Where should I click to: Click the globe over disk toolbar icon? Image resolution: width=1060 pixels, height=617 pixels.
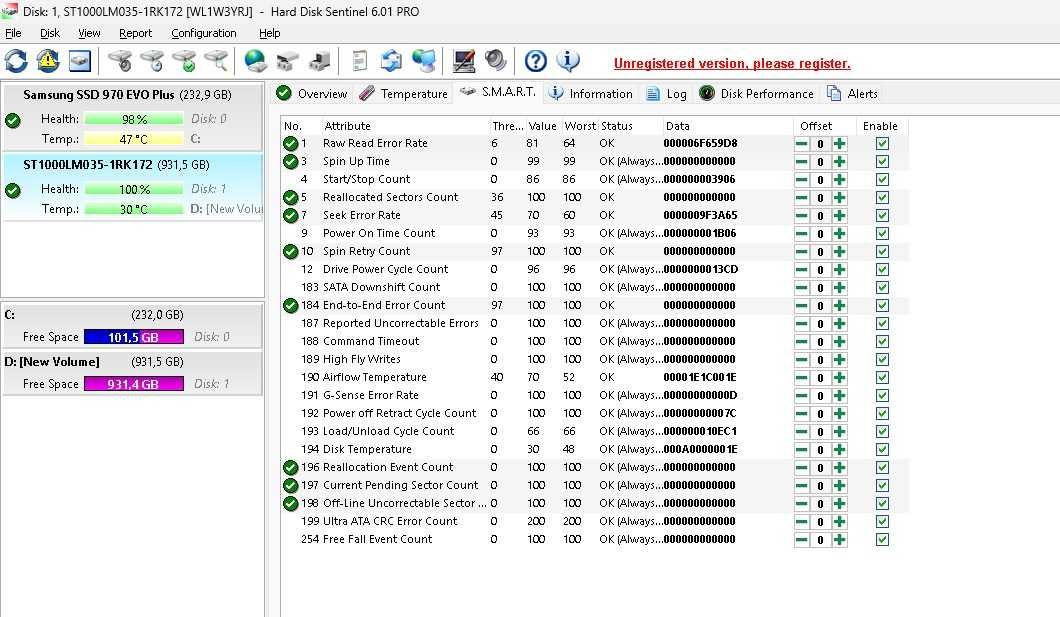pyautogui.click(x=256, y=61)
